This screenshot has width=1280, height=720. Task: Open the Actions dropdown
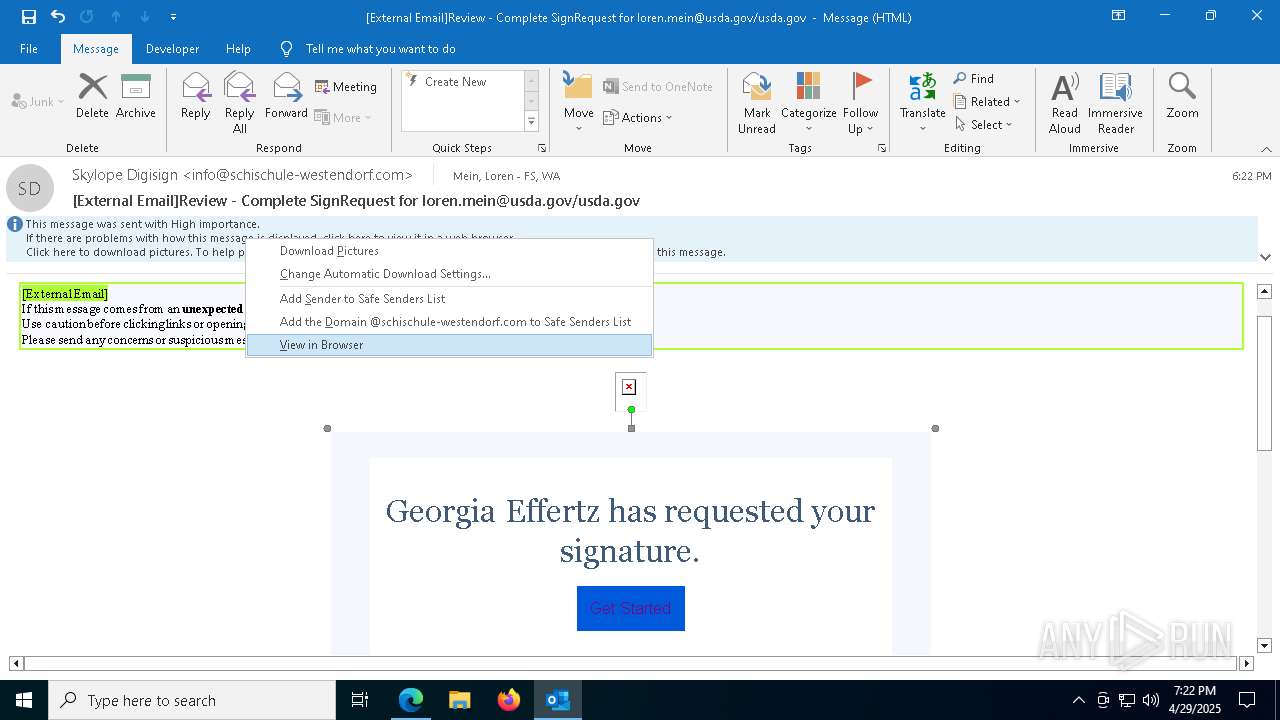(638, 117)
